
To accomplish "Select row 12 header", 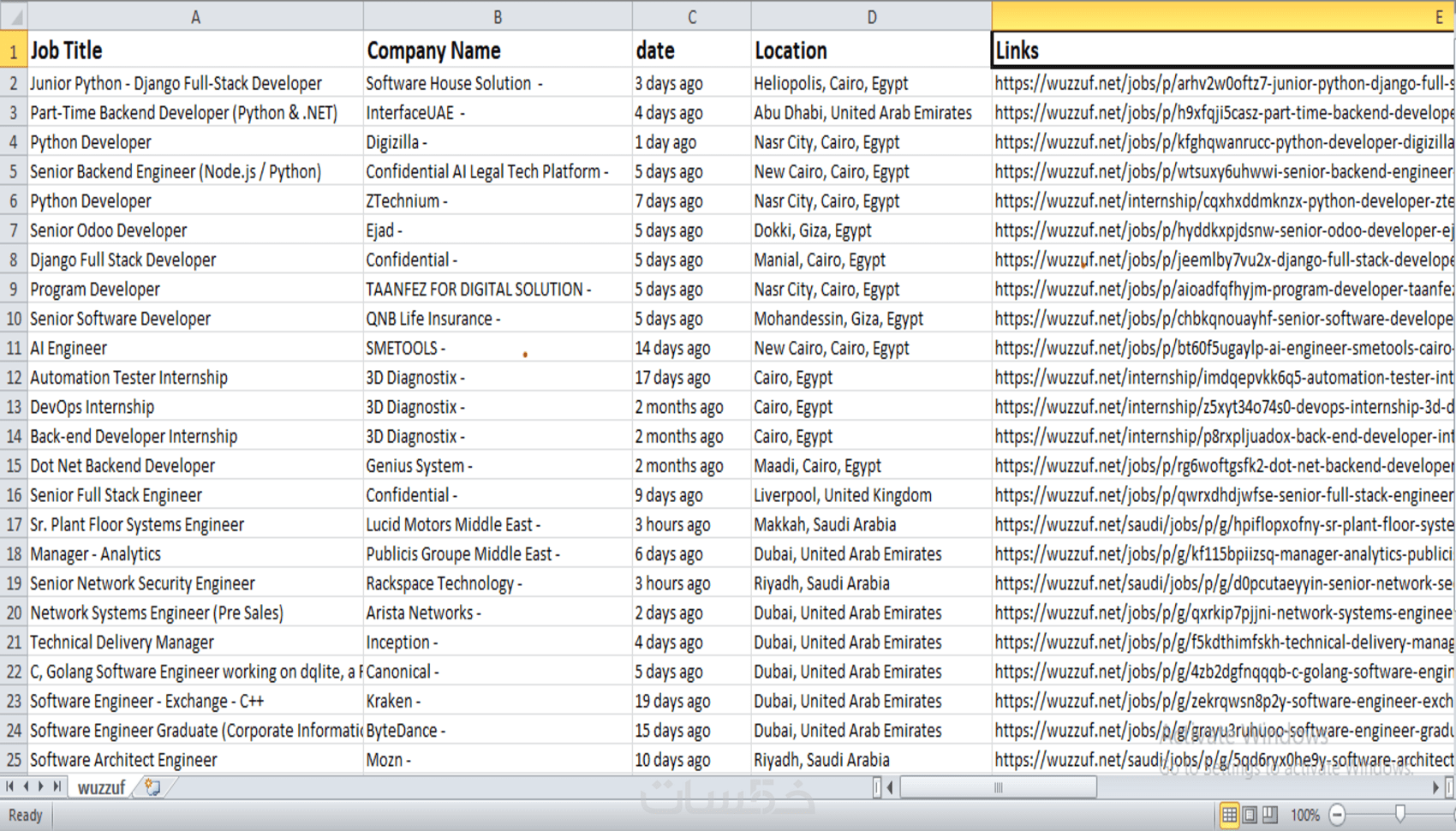I will (x=14, y=378).
